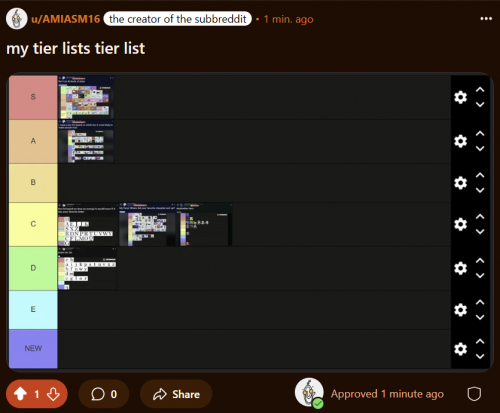Open u/AMIASM16 profile avatar
Image resolution: width=500 pixels, height=413 pixels.
point(17,19)
